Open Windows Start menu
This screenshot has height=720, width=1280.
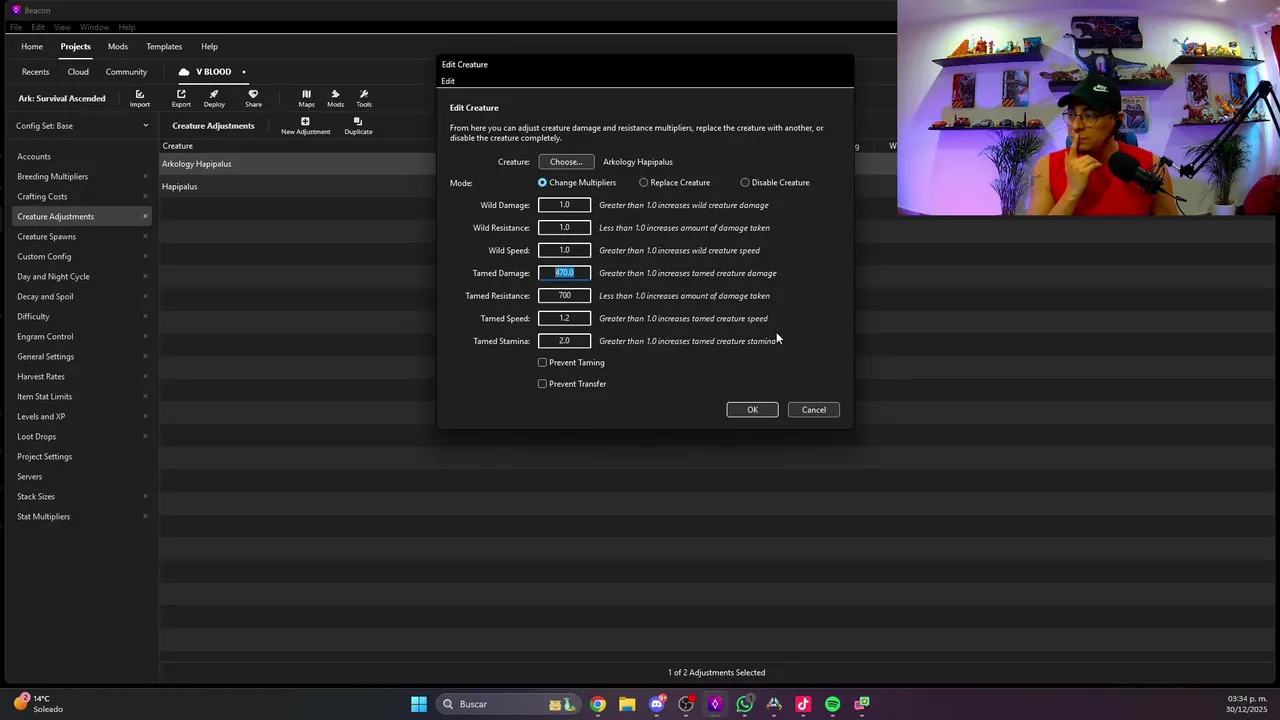click(x=419, y=704)
